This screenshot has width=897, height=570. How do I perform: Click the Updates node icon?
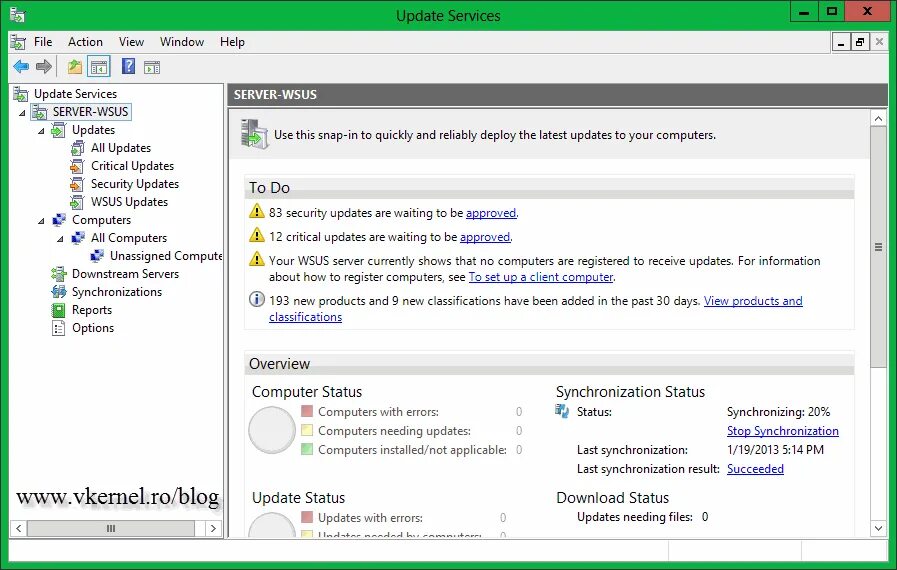tap(58, 130)
